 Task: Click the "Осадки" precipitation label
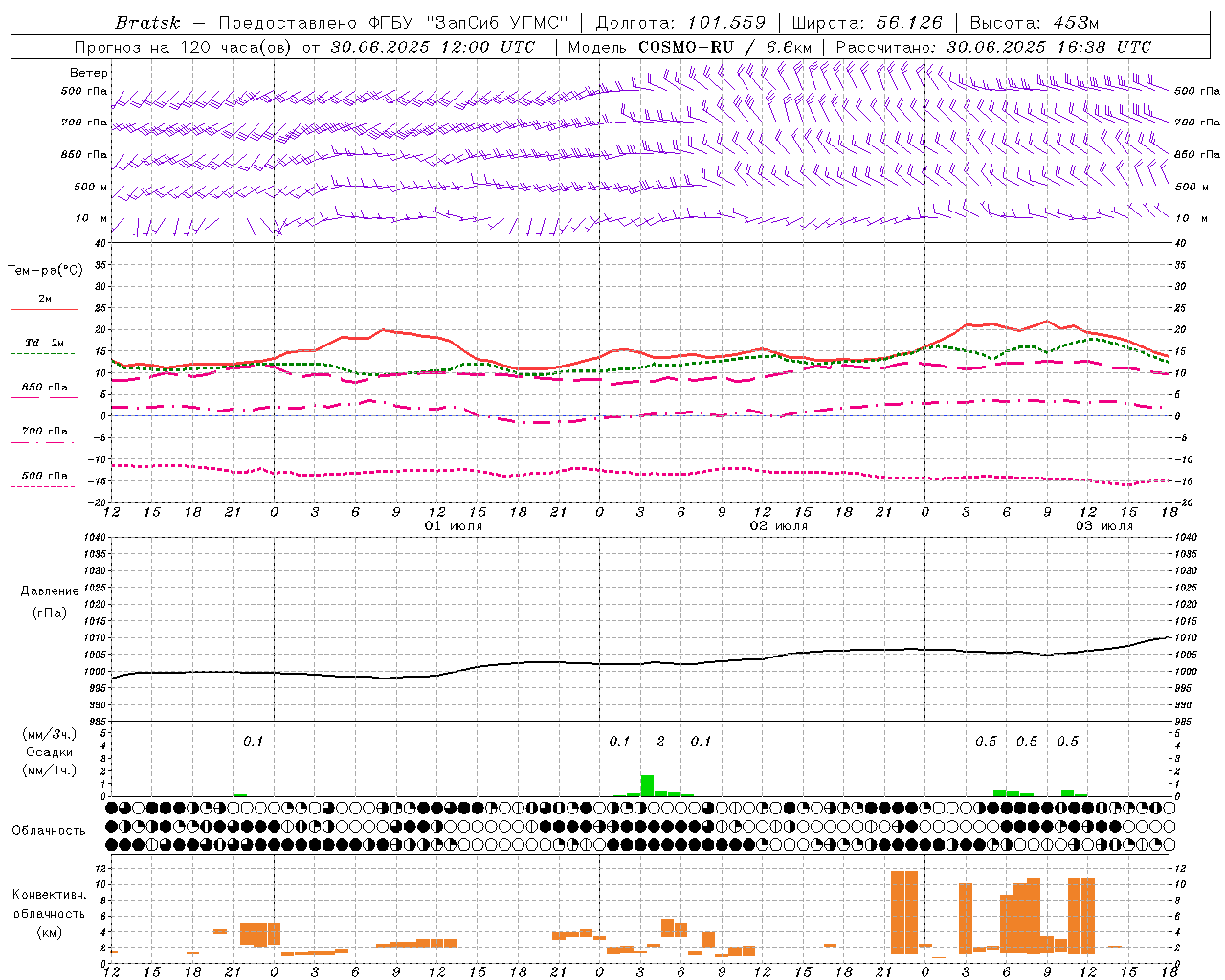(49, 752)
